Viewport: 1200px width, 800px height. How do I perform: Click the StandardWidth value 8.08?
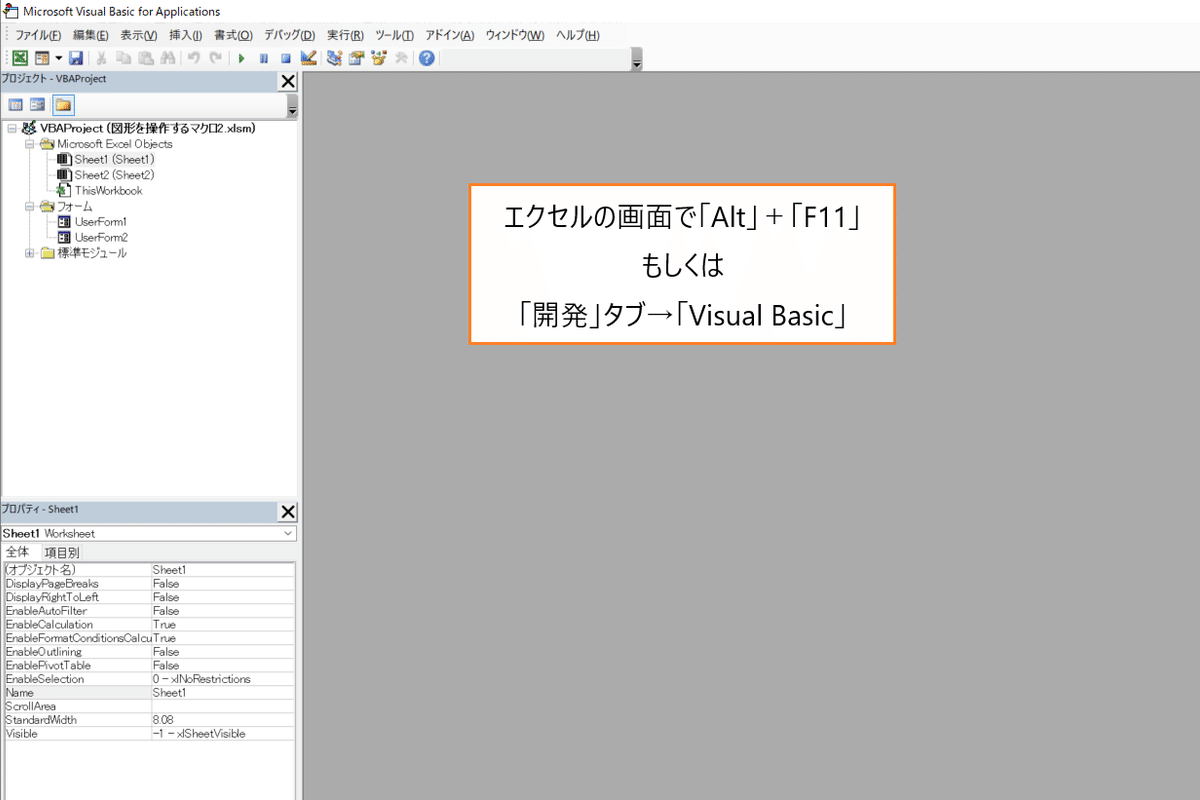click(222, 720)
